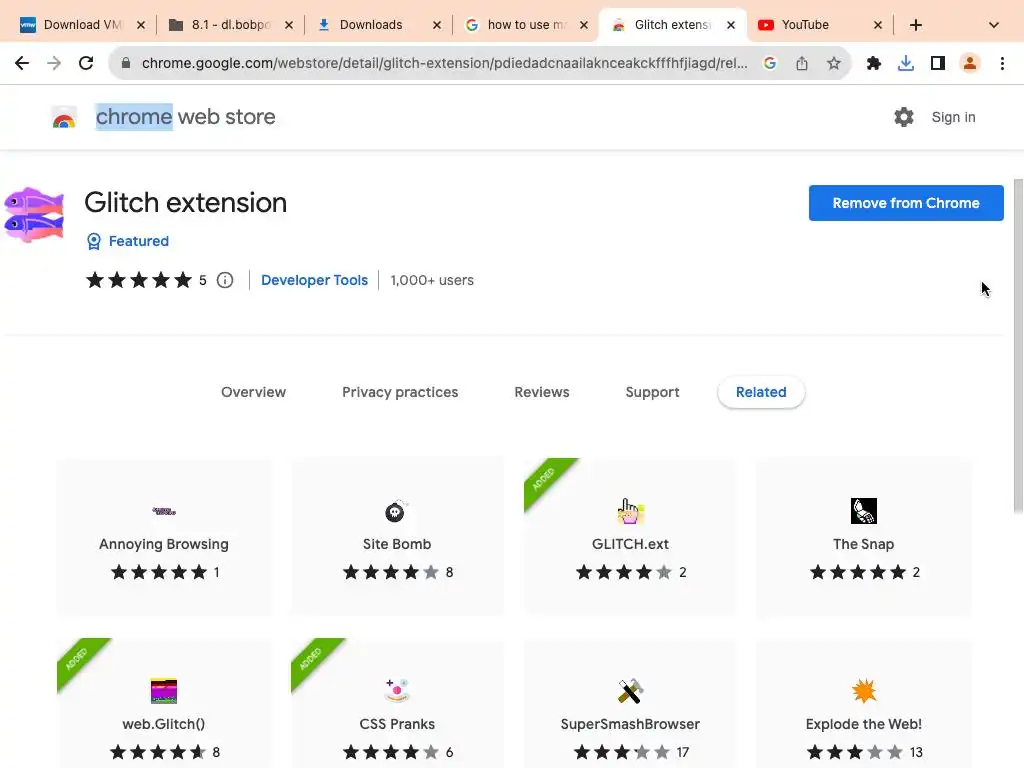
Task: Open the Explode the Web! burst icon
Action: (x=863, y=691)
